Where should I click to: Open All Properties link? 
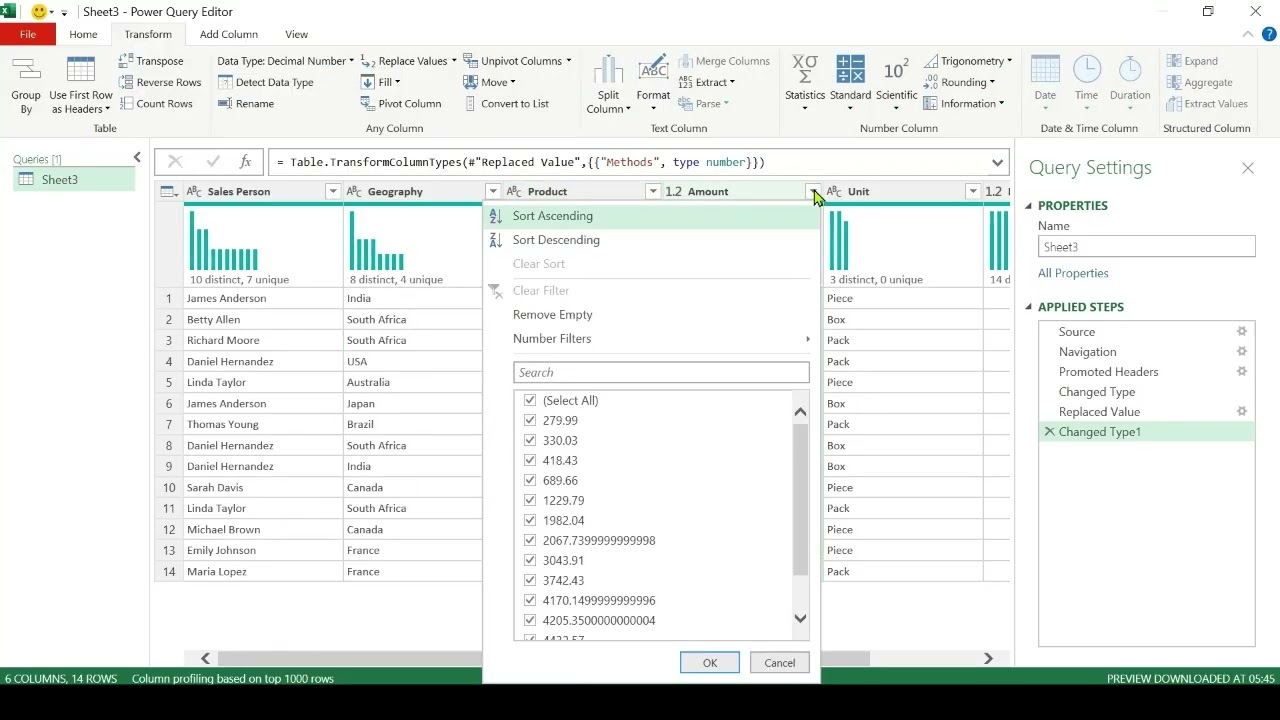click(1073, 273)
